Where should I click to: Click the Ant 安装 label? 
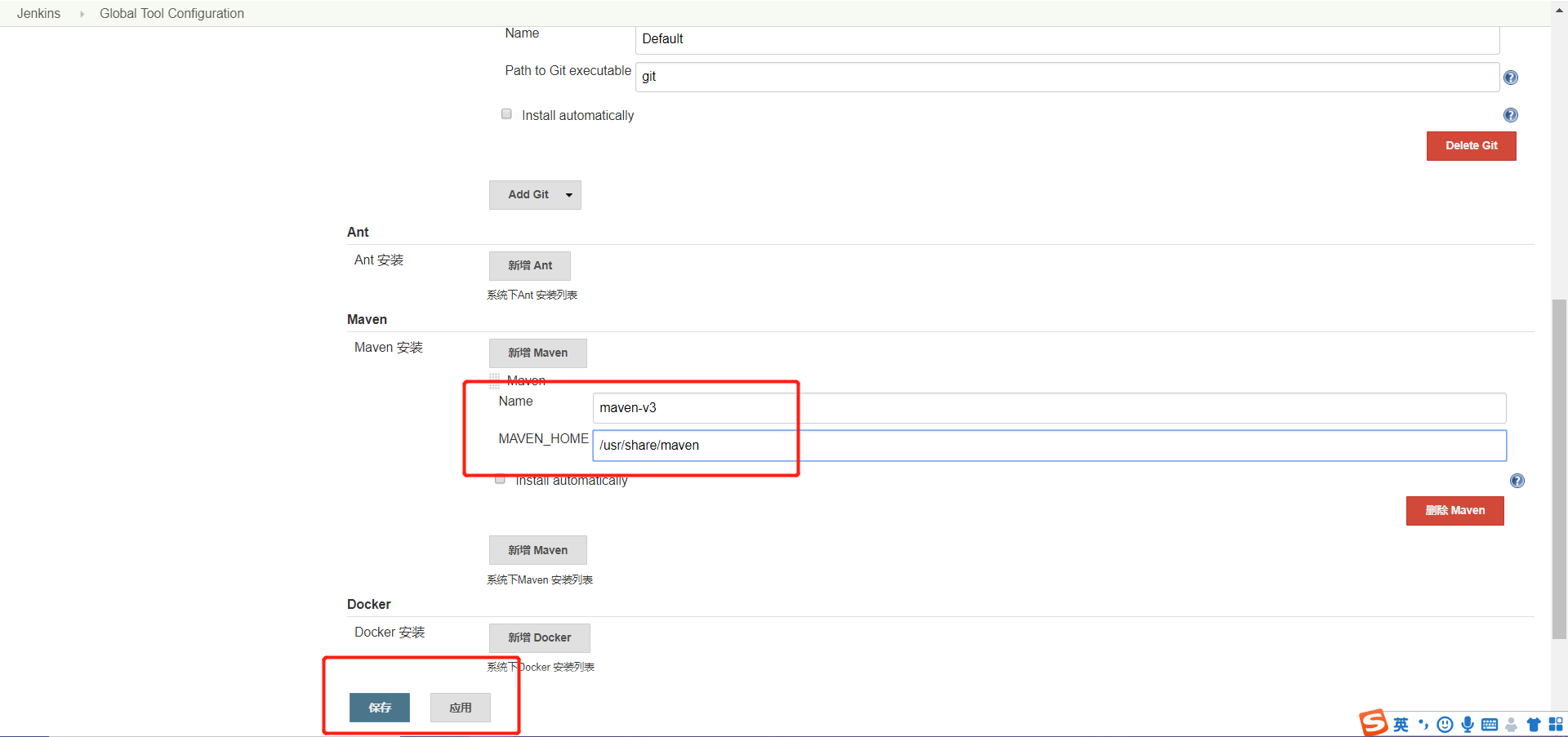click(379, 260)
